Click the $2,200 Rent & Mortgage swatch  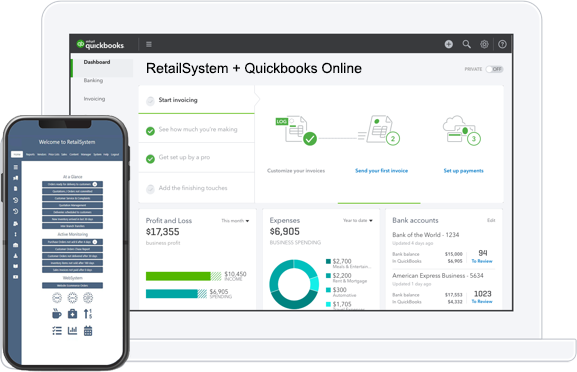pyautogui.click(x=328, y=275)
